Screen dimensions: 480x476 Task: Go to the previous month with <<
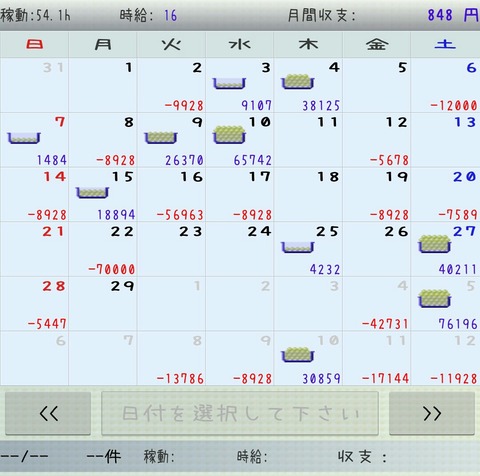tap(48, 414)
